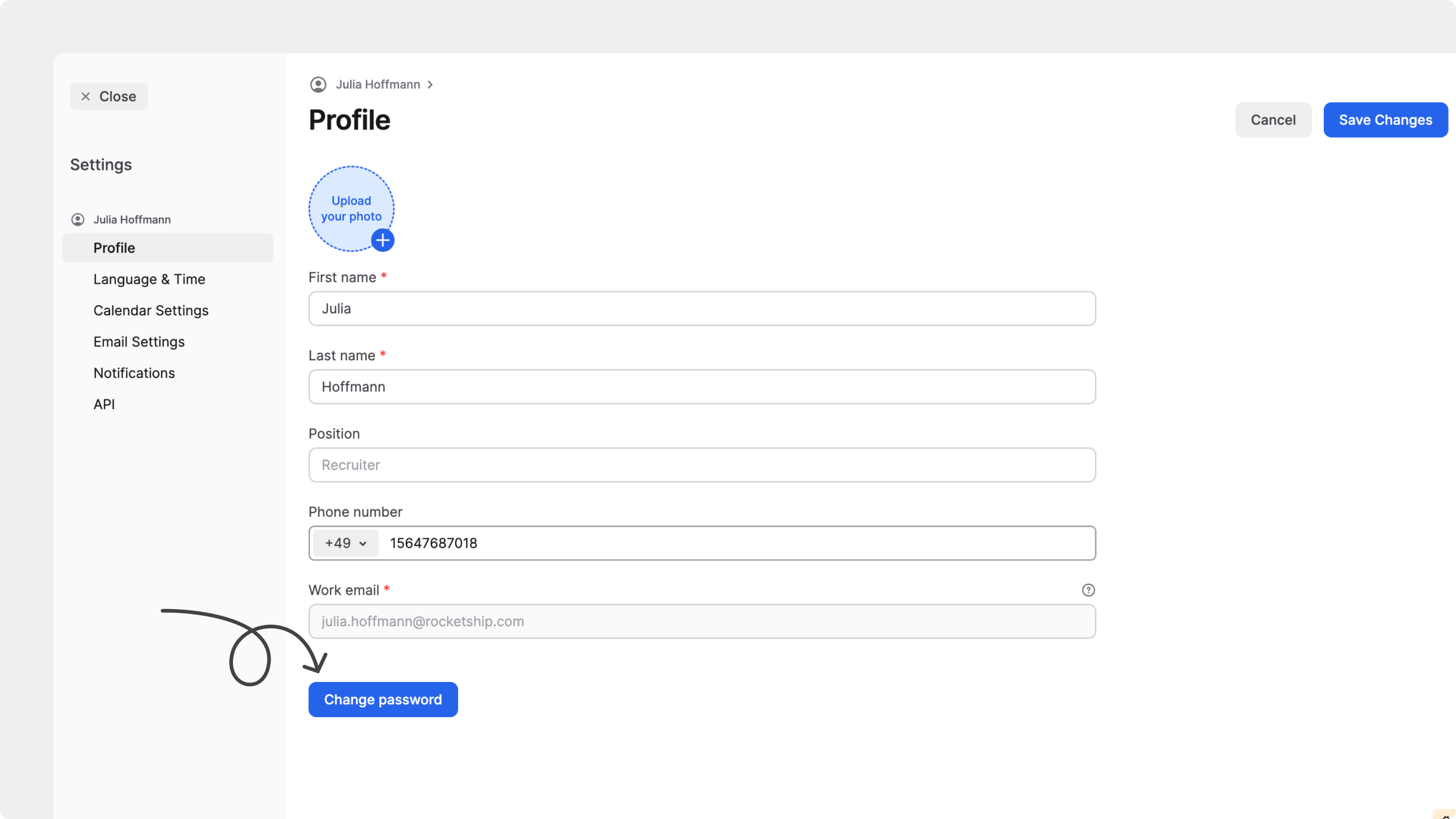The width and height of the screenshot is (1456, 819).
Task: Click the breadcrumb chevron after Julia Hoffmann
Action: 430,84
